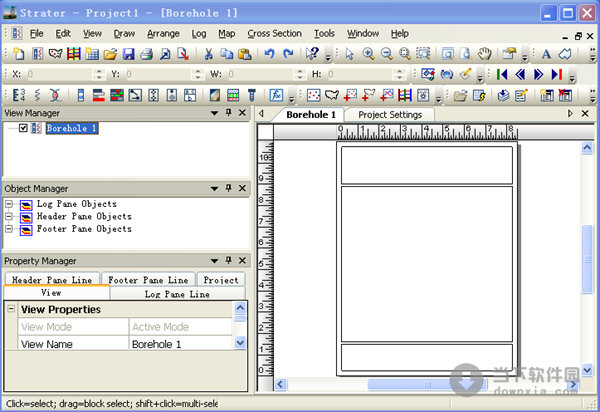Open the Object Manager panel dropdown arrow
Image resolution: width=600 pixels, height=412 pixels.
coord(214,188)
